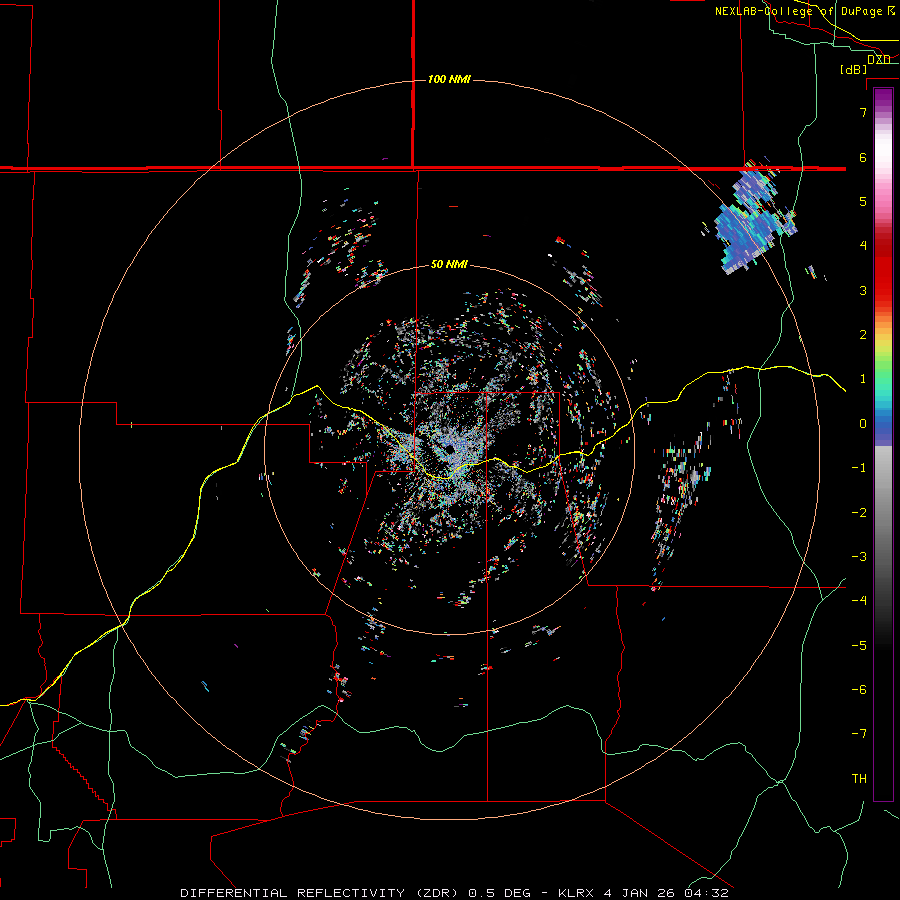Click the 6 dB scale tick label
Viewport: 900px width, 900px height.
point(863,157)
